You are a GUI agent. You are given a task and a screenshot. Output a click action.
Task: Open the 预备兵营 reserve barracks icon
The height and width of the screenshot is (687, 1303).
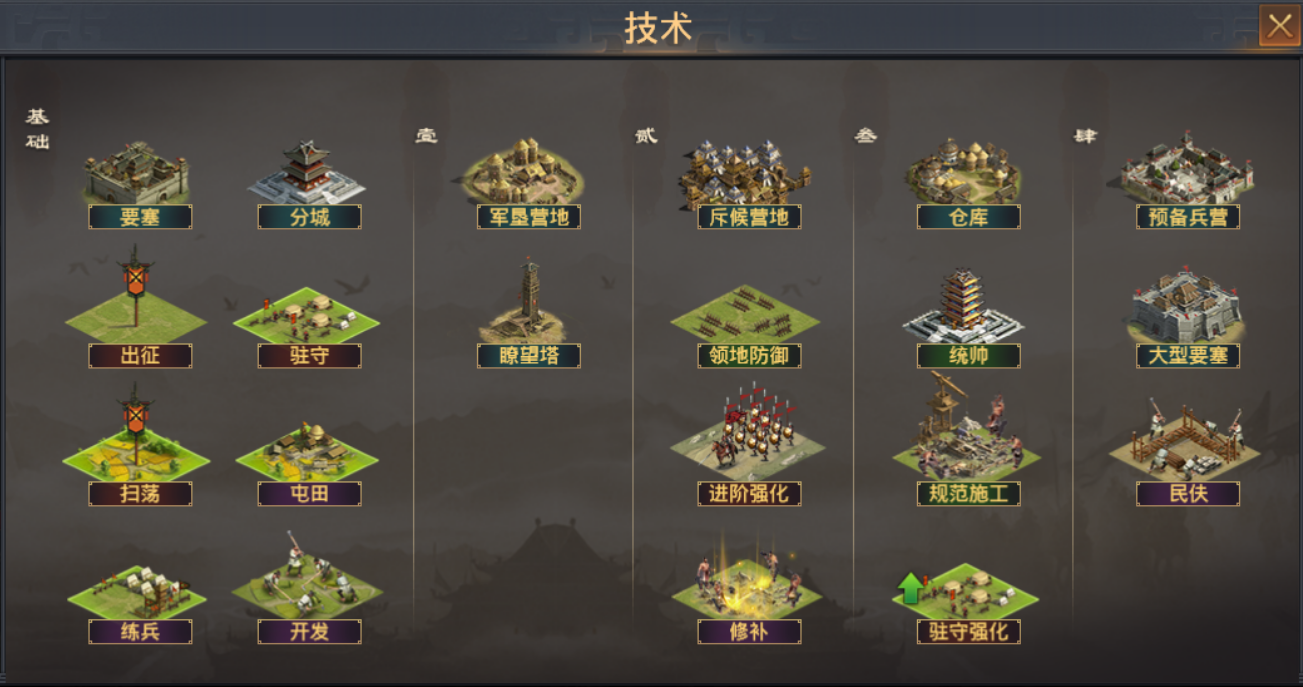click(x=1186, y=168)
